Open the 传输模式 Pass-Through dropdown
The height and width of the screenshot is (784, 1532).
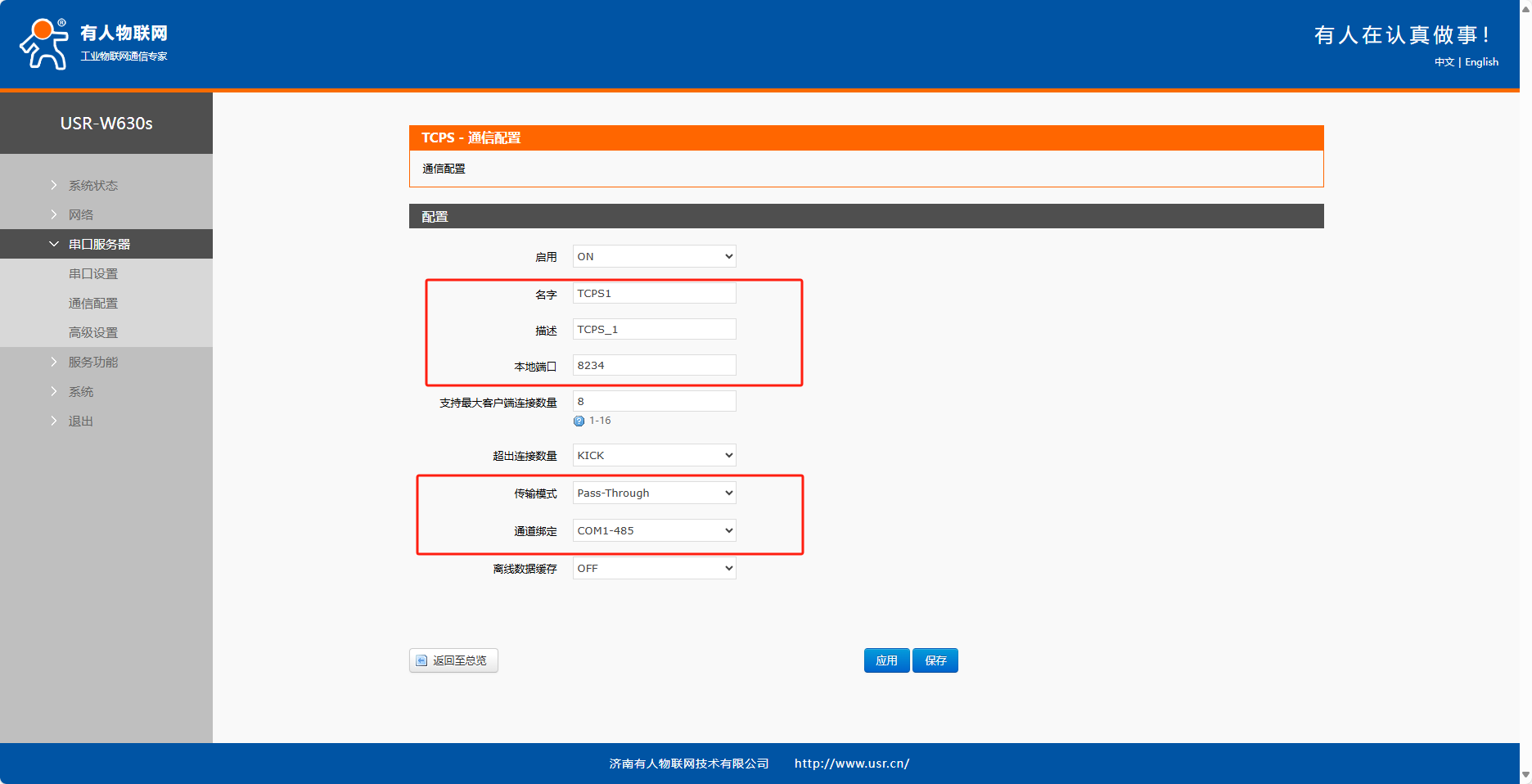coord(654,493)
